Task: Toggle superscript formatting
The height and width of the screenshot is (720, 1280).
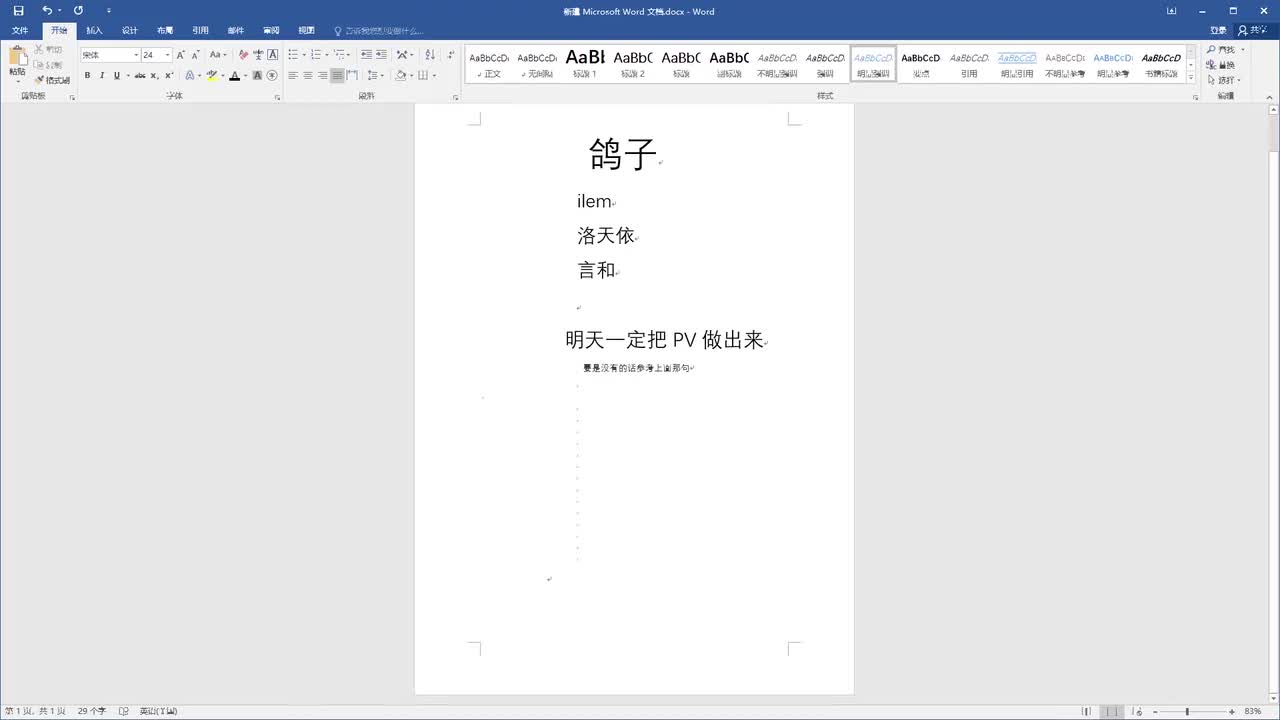Action: 169,75
